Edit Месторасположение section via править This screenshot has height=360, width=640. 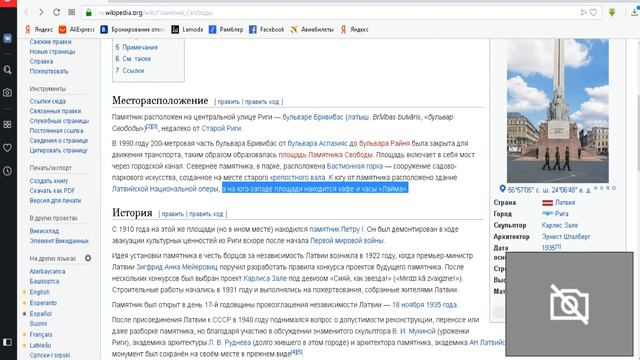click(x=228, y=102)
